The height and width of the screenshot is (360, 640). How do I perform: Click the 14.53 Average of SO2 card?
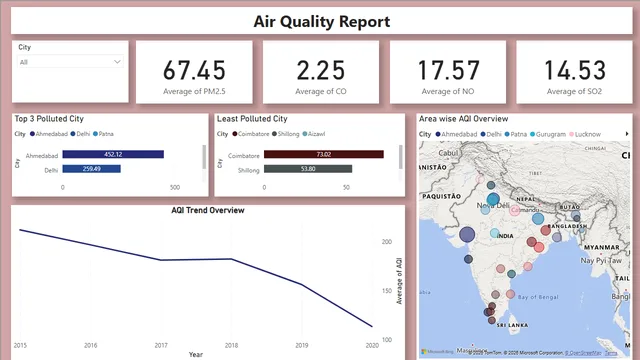[574, 72]
